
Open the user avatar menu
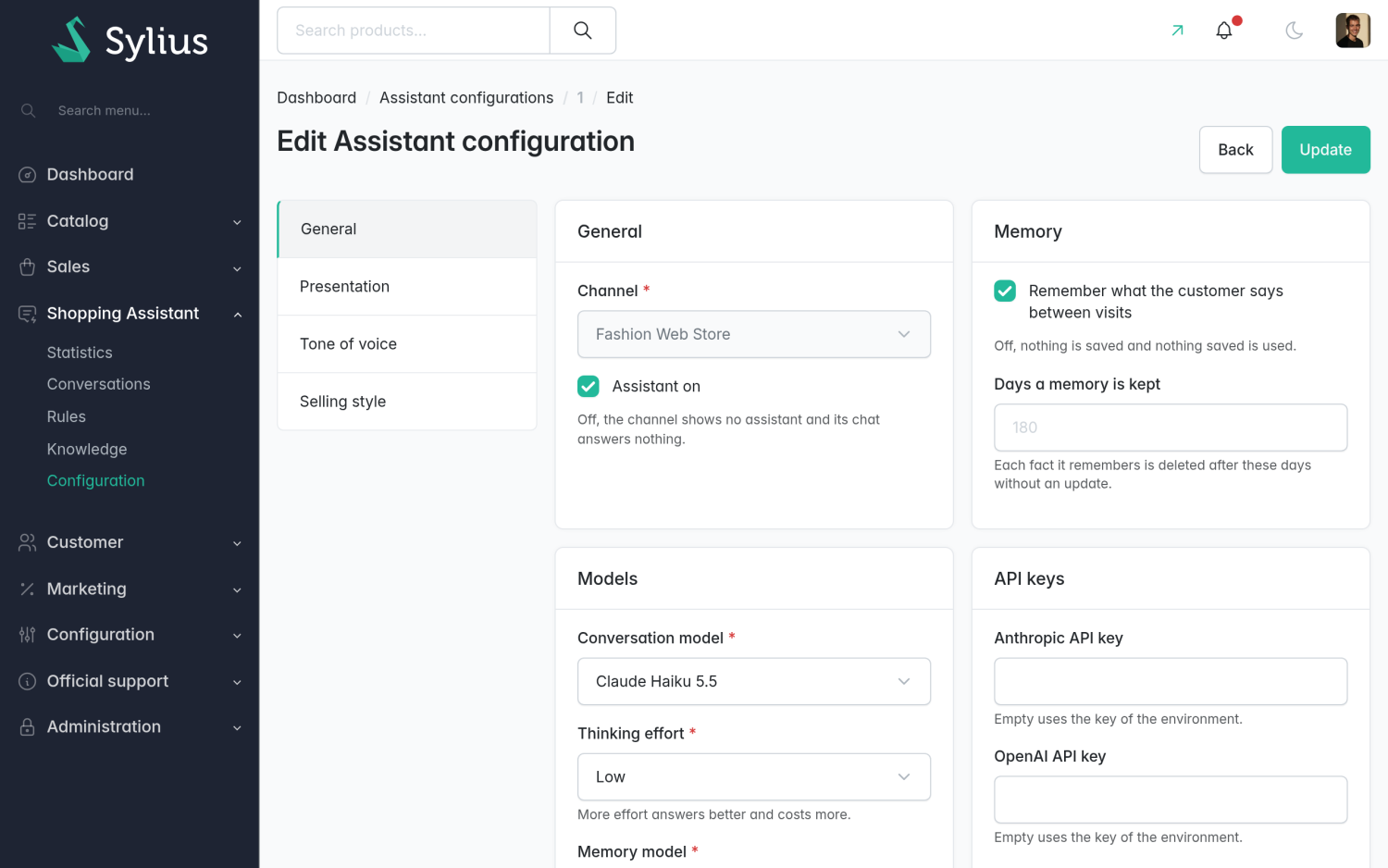[x=1353, y=31]
